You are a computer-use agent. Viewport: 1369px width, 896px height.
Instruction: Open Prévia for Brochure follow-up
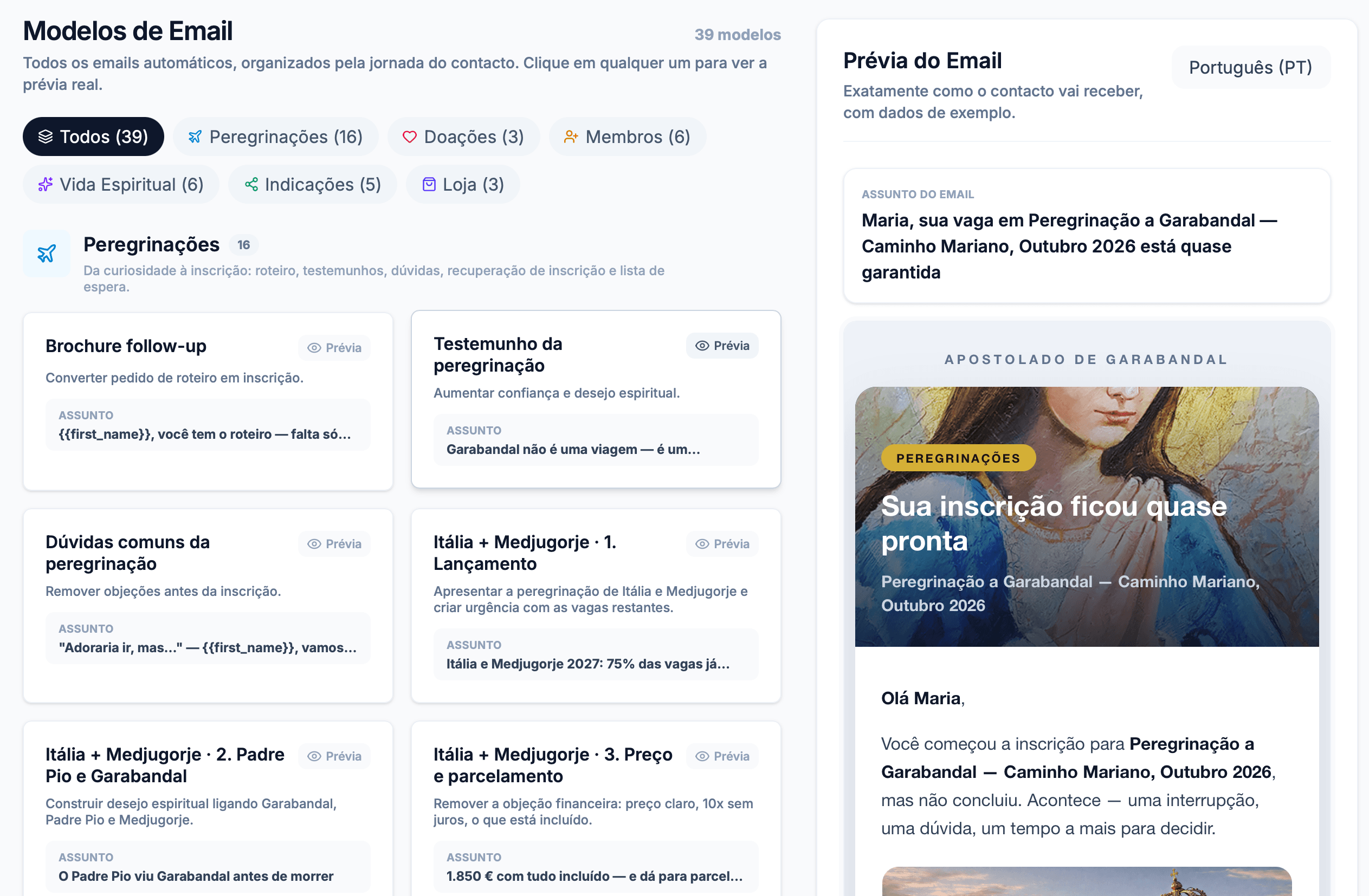pos(334,347)
